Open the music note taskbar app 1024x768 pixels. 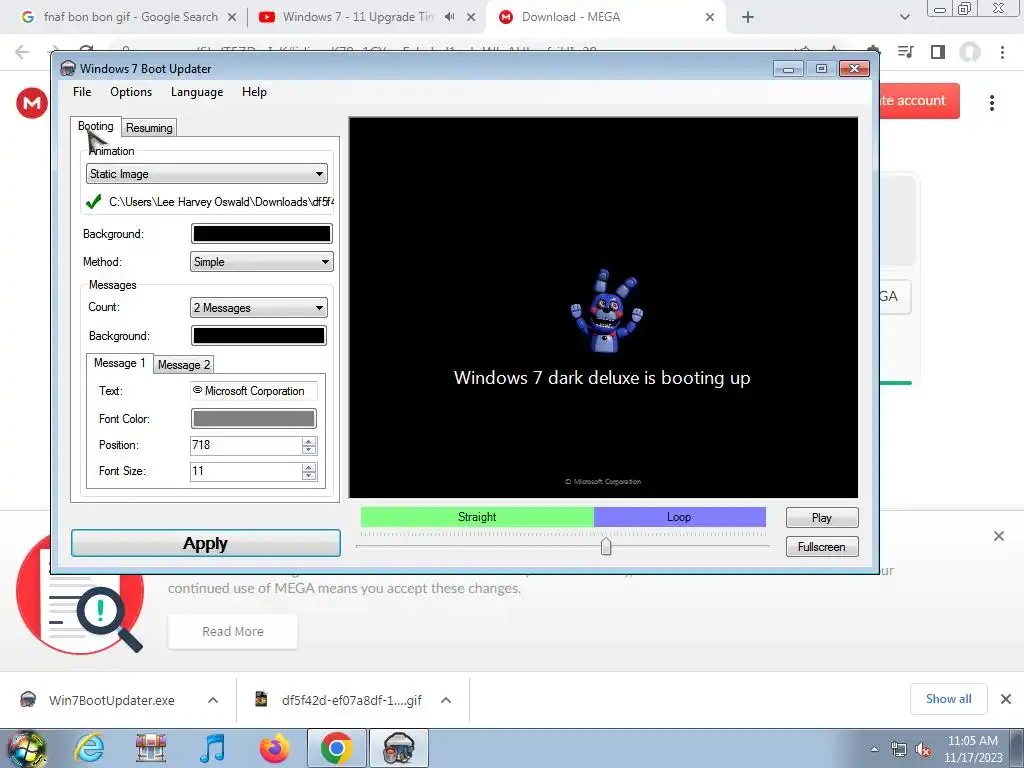pyautogui.click(x=213, y=748)
